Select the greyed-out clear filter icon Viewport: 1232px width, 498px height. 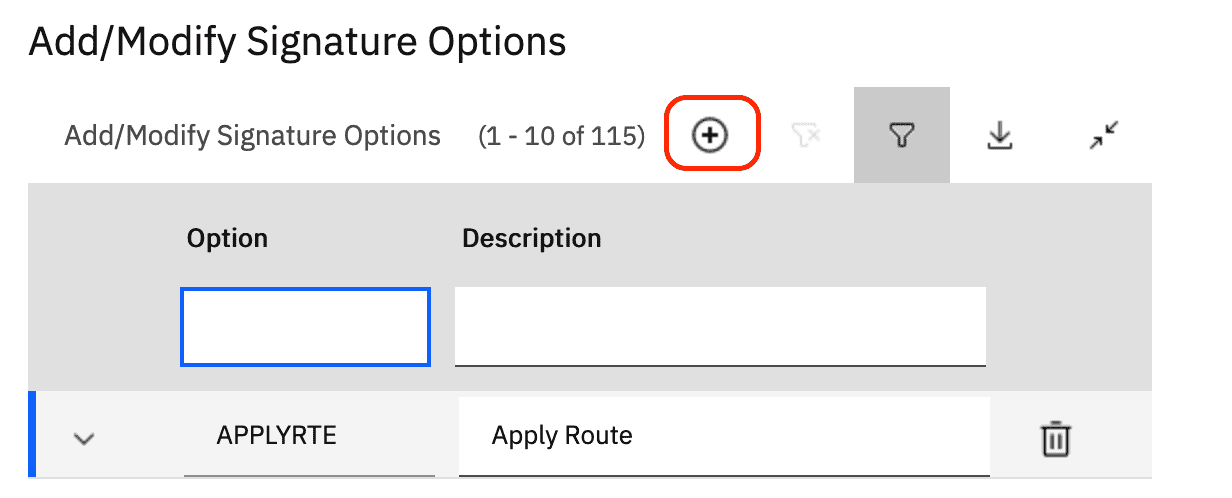click(806, 136)
